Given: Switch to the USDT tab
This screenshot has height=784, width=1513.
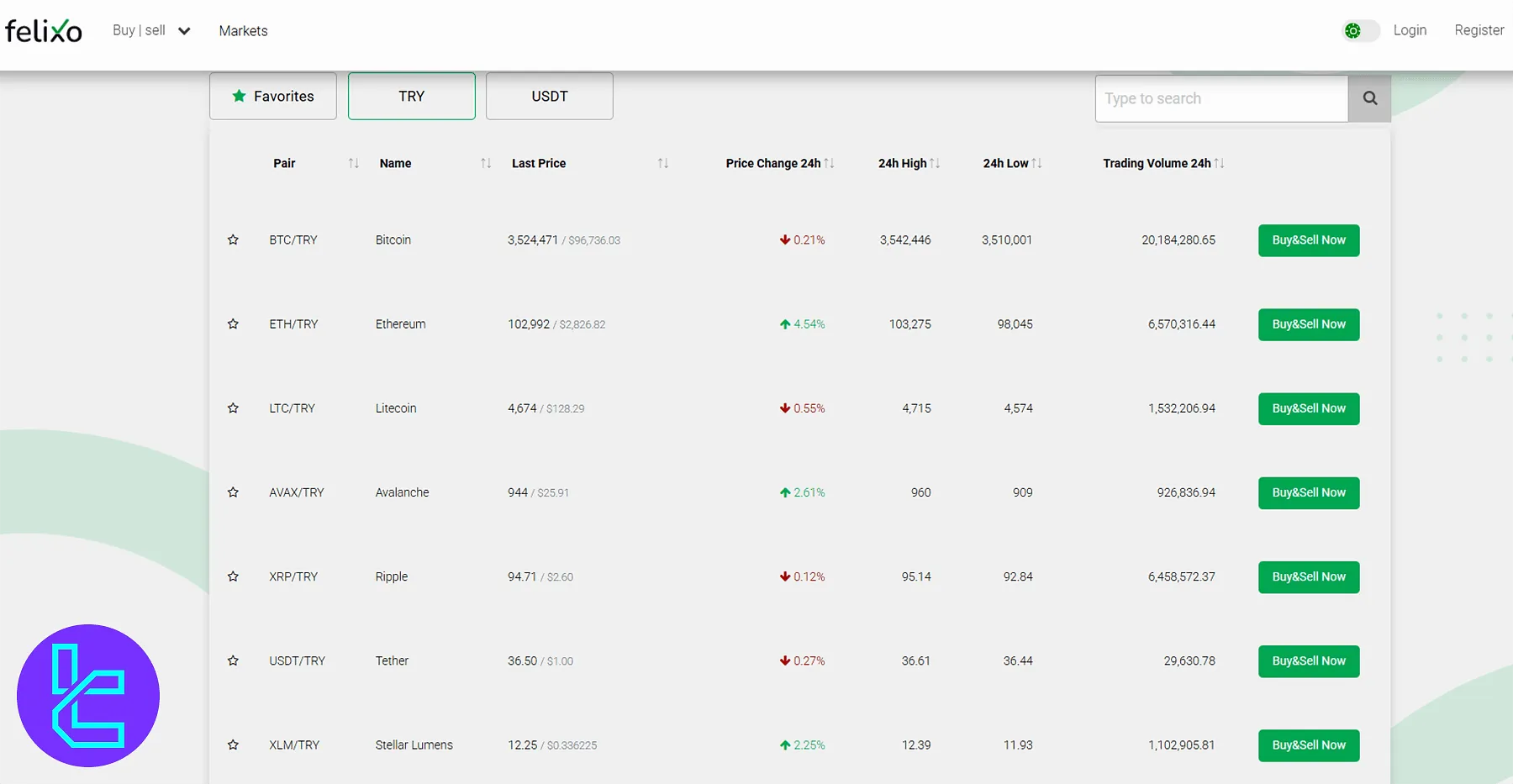Looking at the screenshot, I should coord(550,96).
